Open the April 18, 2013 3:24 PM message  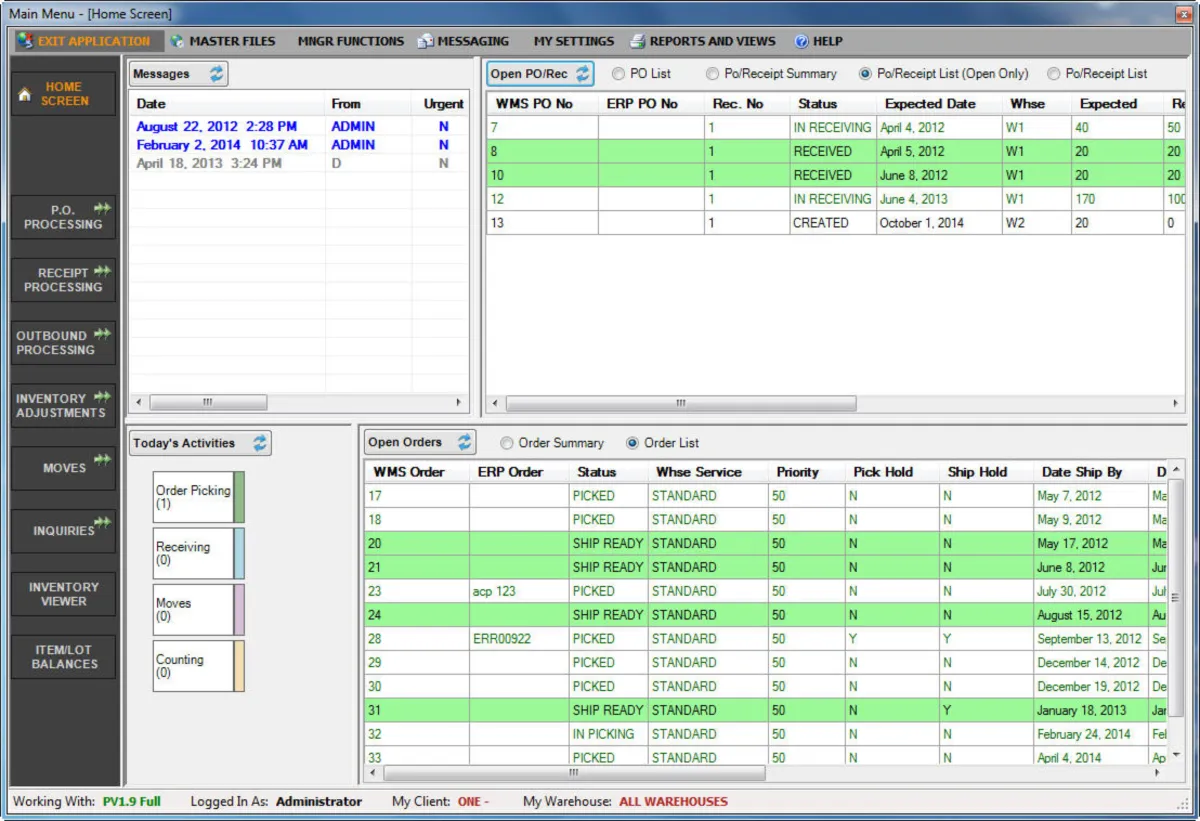(x=299, y=163)
